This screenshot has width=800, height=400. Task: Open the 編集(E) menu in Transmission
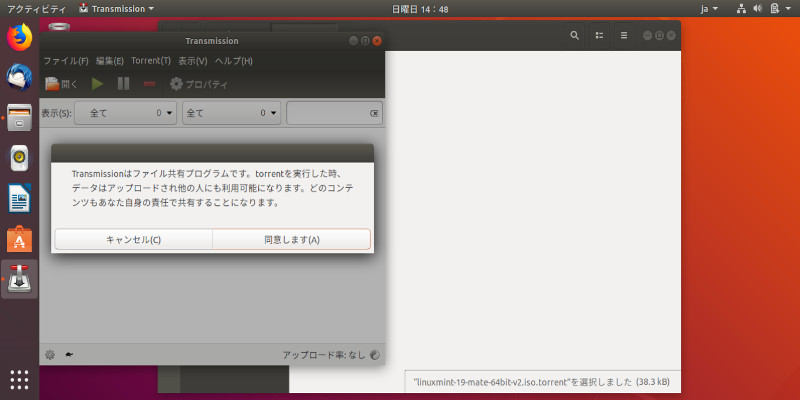pos(110,61)
